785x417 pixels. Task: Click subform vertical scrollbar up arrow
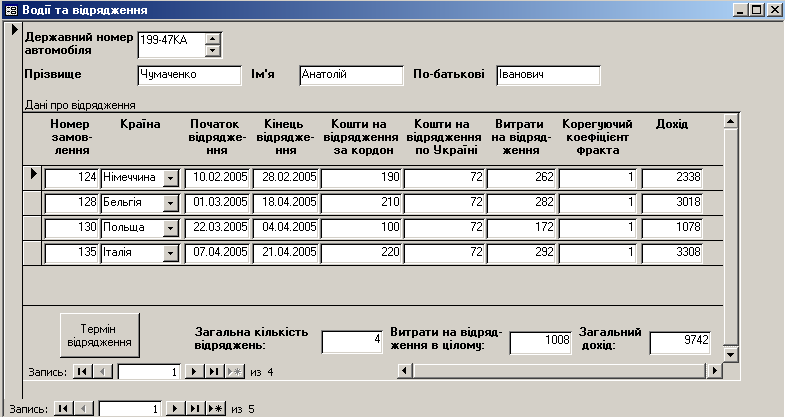[731, 121]
